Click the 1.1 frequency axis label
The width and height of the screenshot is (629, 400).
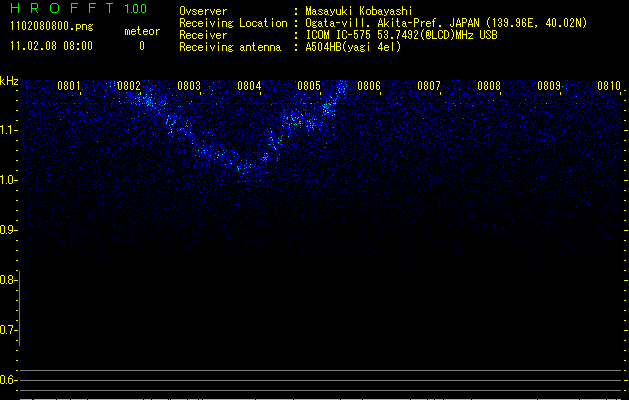pyautogui.click(x=8, y=130)
